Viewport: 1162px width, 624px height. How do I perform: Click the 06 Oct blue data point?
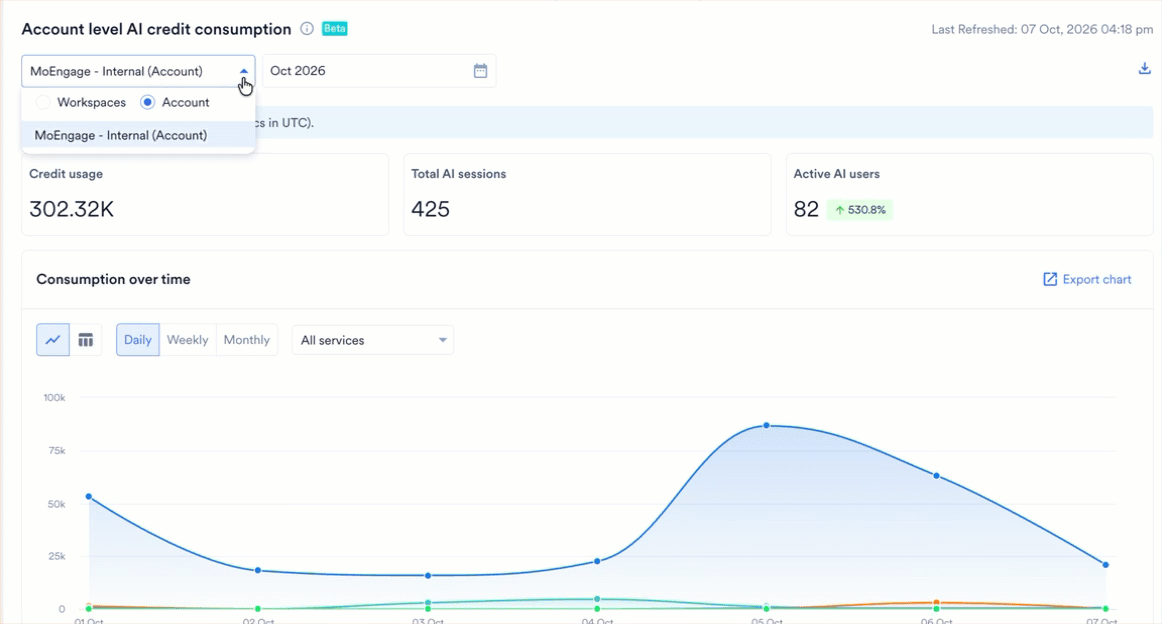[937, 476]
